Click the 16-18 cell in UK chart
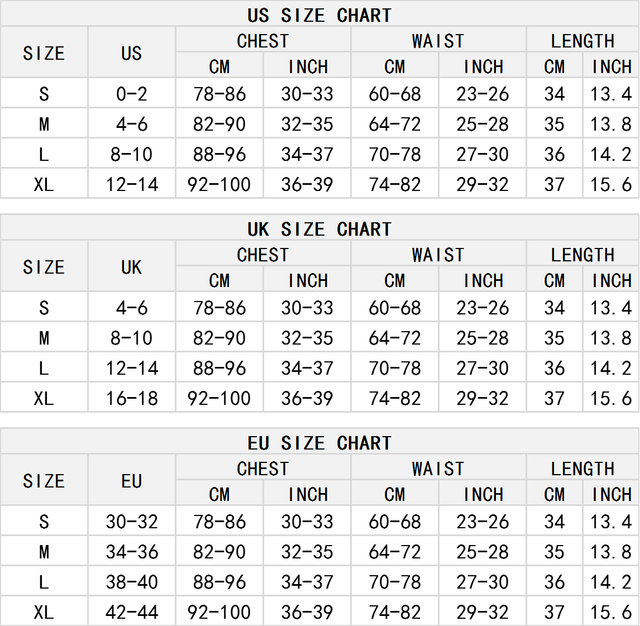This screenshot has height=626, width=640. (132, 398)
